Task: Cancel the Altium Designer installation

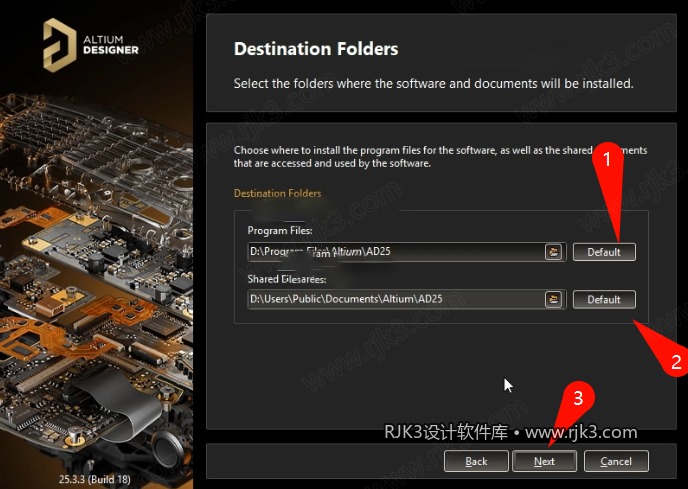Action: tap(616, 461)
